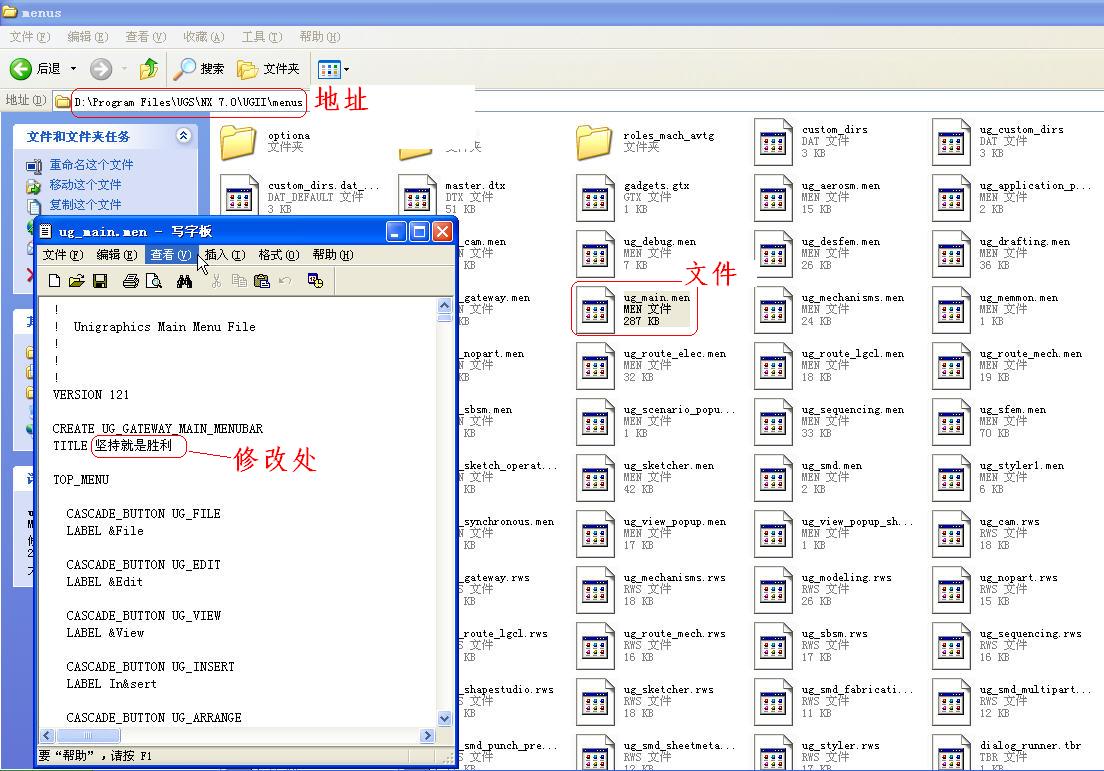Screen dimensions: 1104x771
Task: Click 复制这个文件 copy file link
Action: tap(85, 204)
